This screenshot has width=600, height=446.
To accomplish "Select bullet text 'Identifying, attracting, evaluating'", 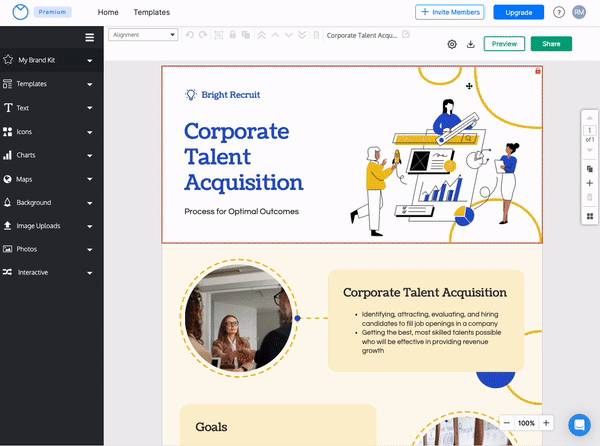I will 430,319.
